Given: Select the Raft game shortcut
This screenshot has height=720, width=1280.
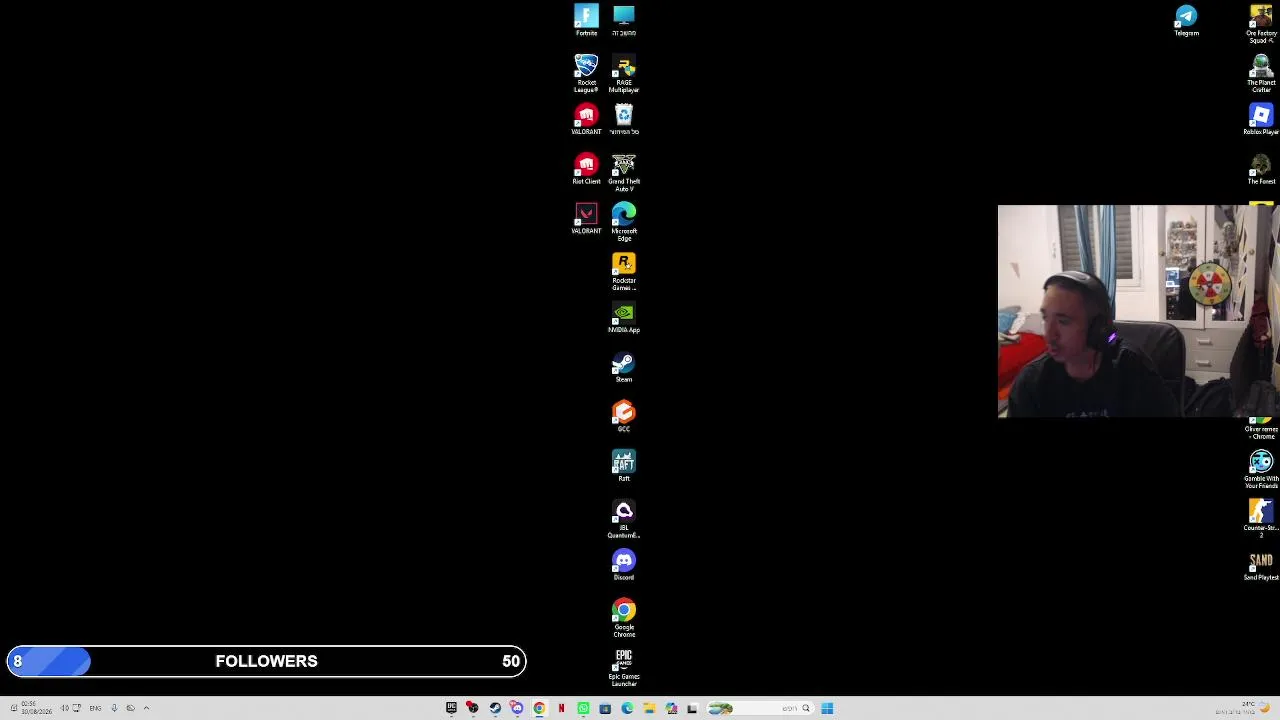Looking at the screenshot, I should [624, 466].
